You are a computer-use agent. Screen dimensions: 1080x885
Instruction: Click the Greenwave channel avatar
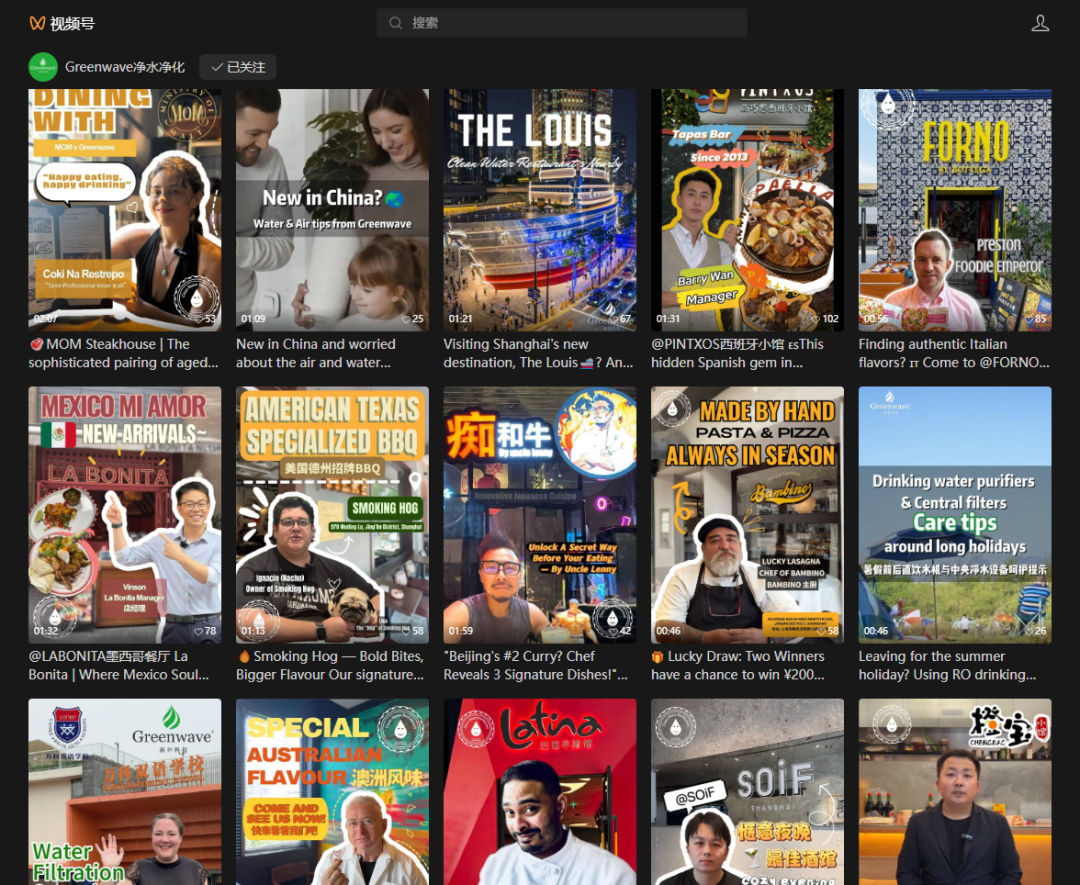pos(43,67)
